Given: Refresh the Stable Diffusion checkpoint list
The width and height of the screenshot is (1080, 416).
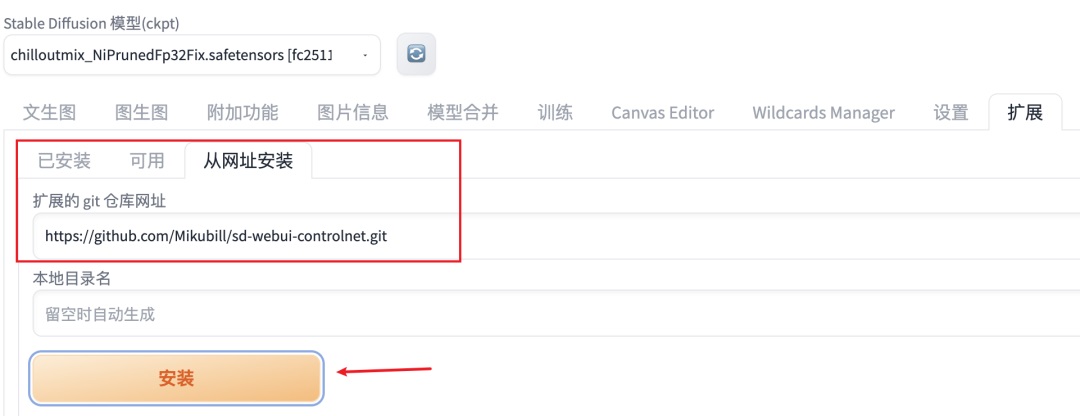Looking at the screenshot, I should [x=416, y=54].
